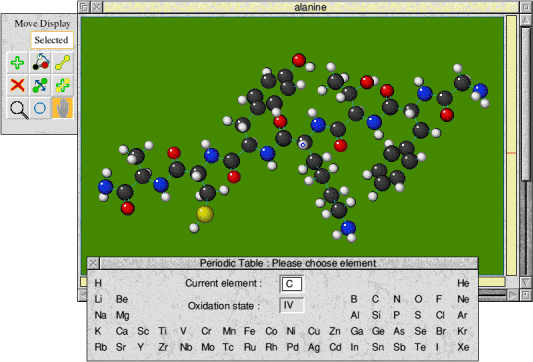This screenshot has height=362, width=533.
Task: Choose element Br in periodic table
Action: [441, 331]
